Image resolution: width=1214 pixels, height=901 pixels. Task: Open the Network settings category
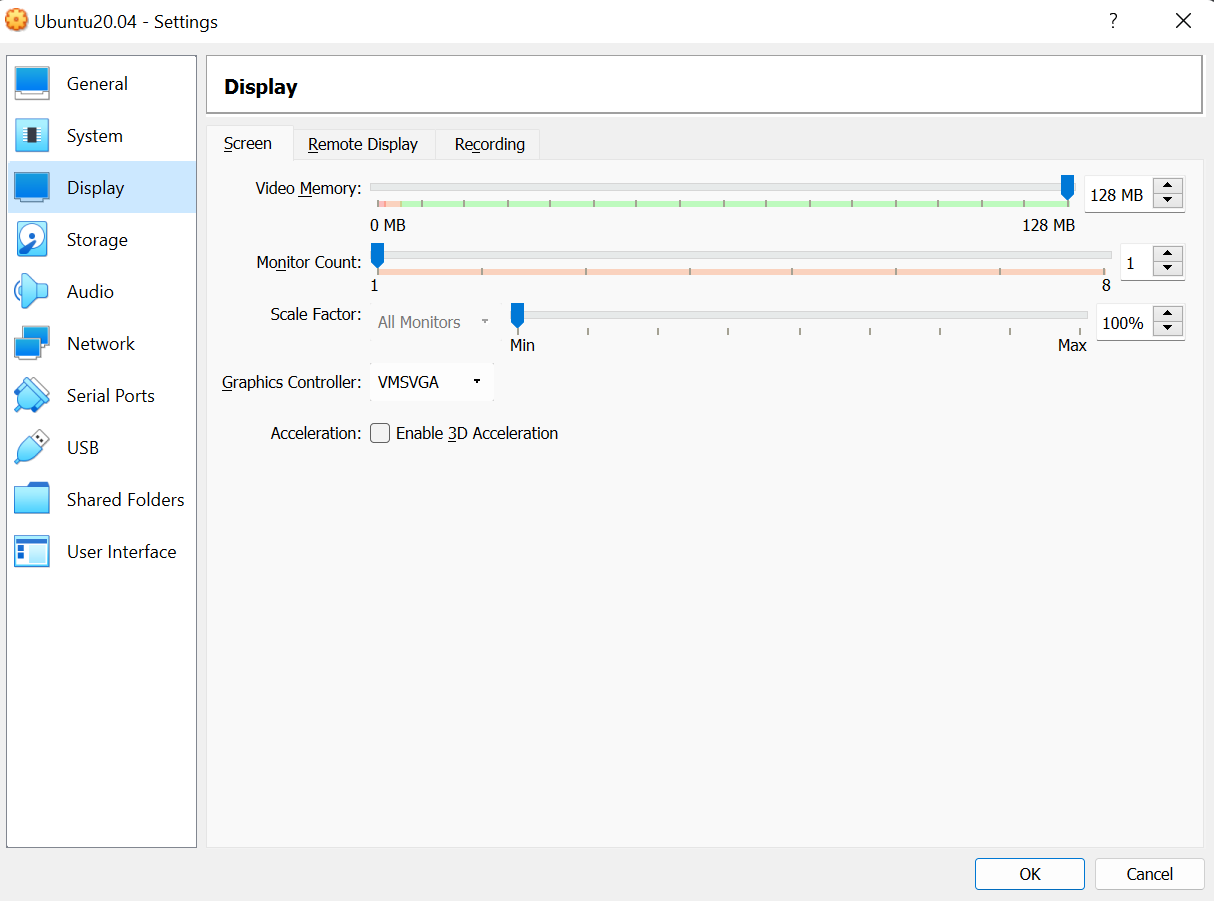pos(102,344)
